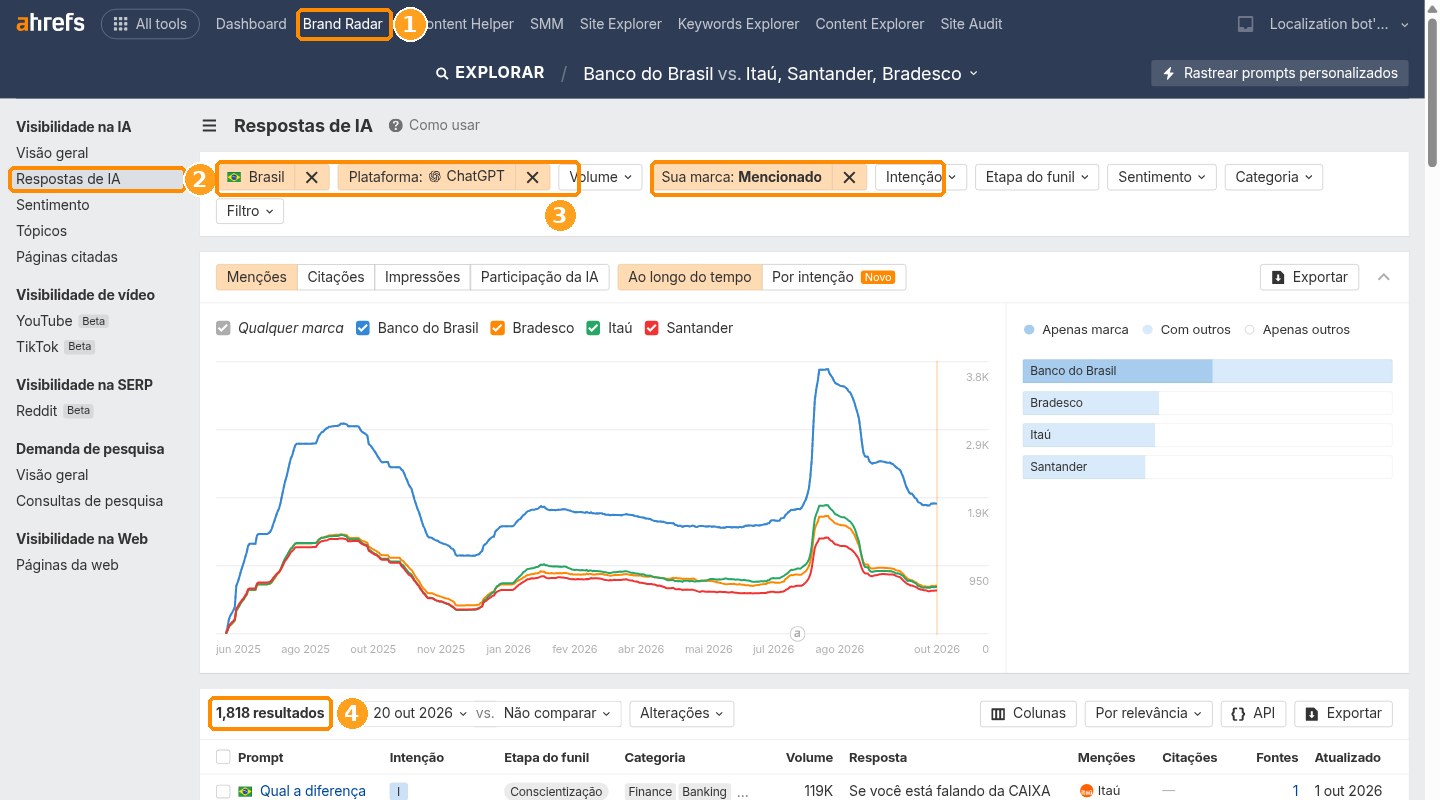1440x800 pixels.
Task: Open the Não comparar dropdown
Action: point(557,713)
